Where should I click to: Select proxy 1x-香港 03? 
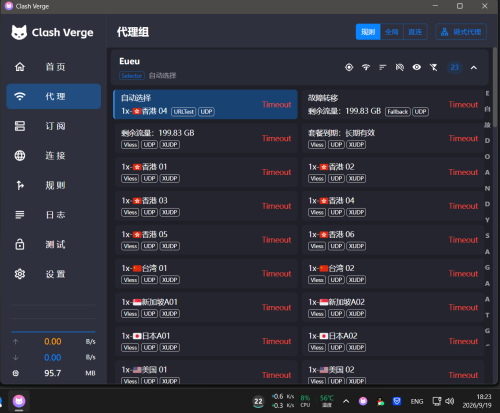pyautogui.click(x=206, y=206)
